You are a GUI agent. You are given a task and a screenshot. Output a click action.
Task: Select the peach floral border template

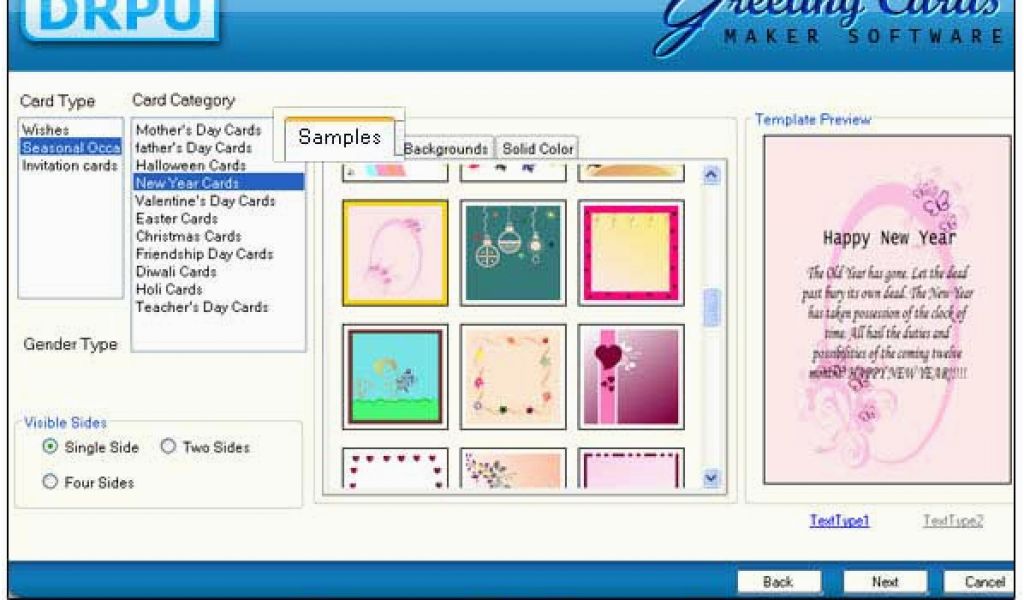point(513,375)
